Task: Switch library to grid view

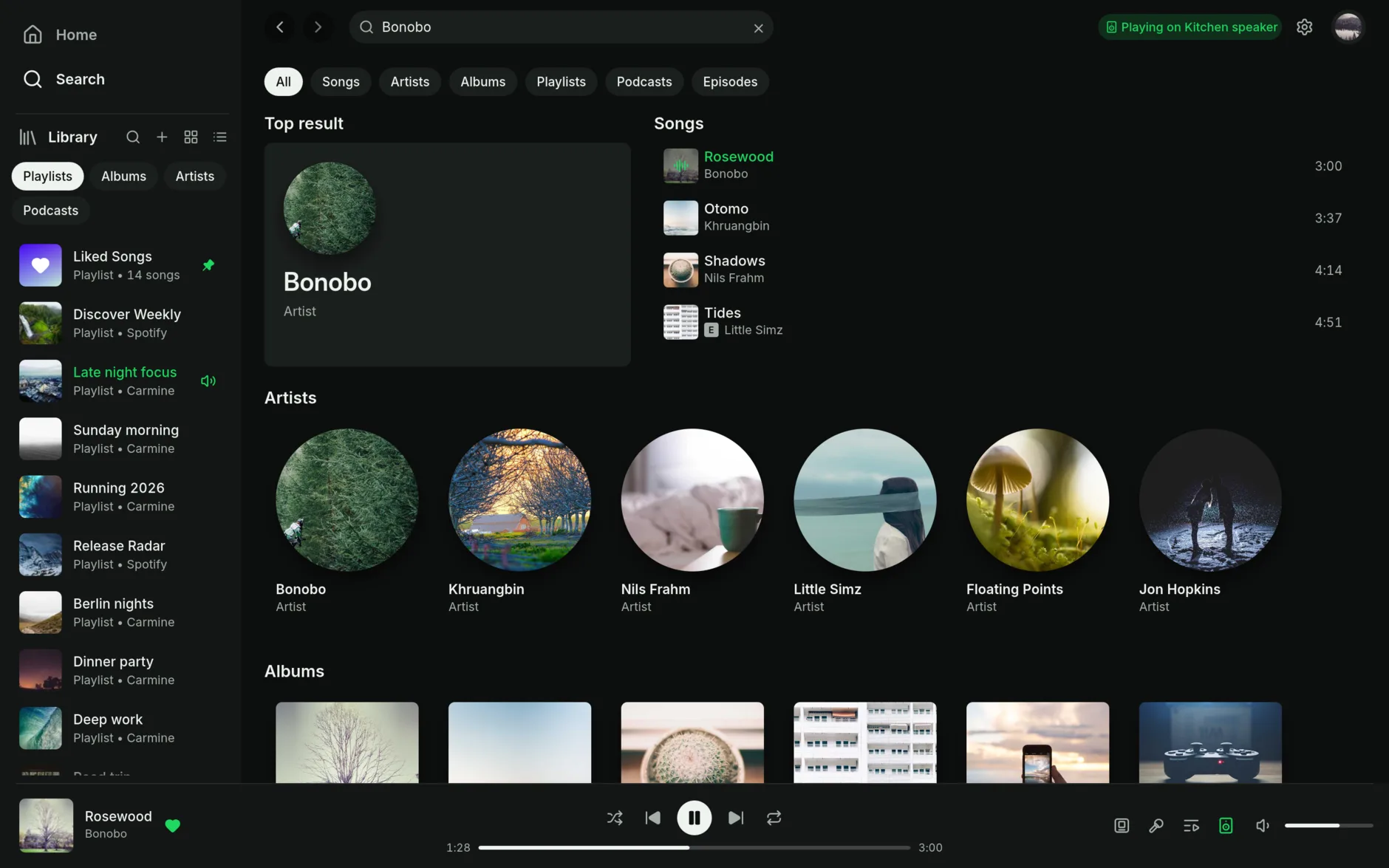Action: click(x=191, y=137)
